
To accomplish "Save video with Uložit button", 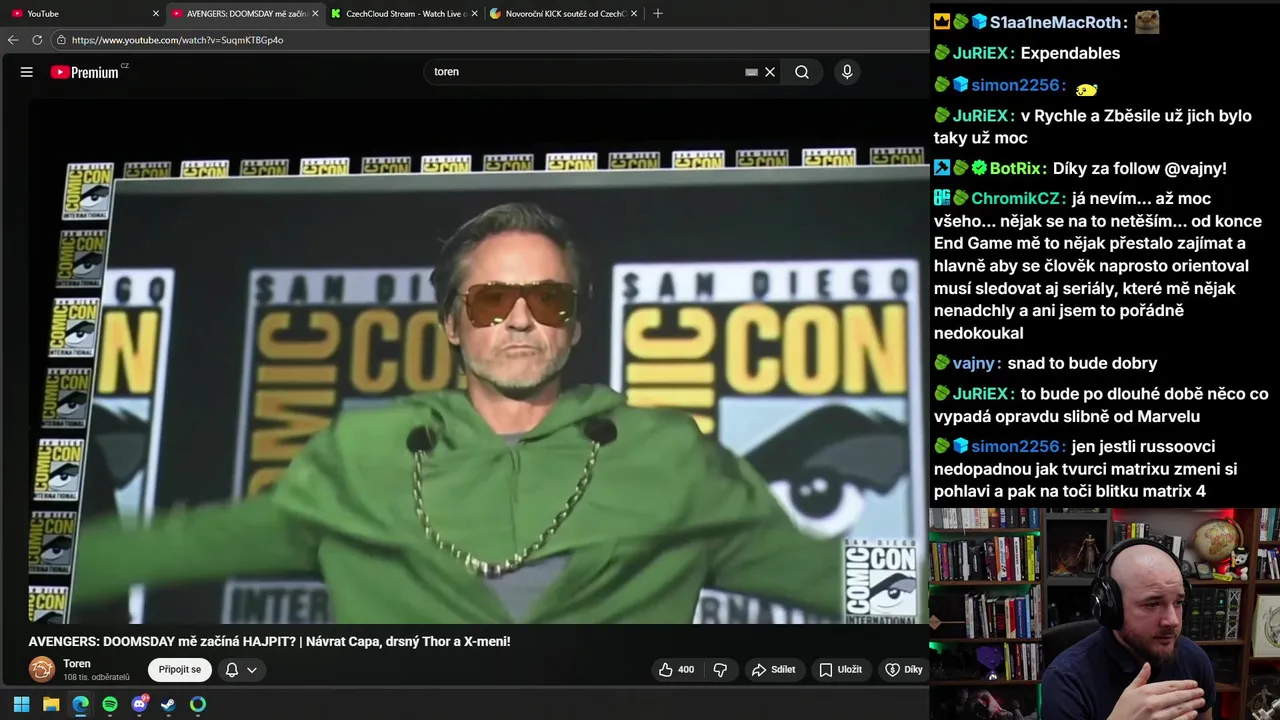I will tap(840, 670).
